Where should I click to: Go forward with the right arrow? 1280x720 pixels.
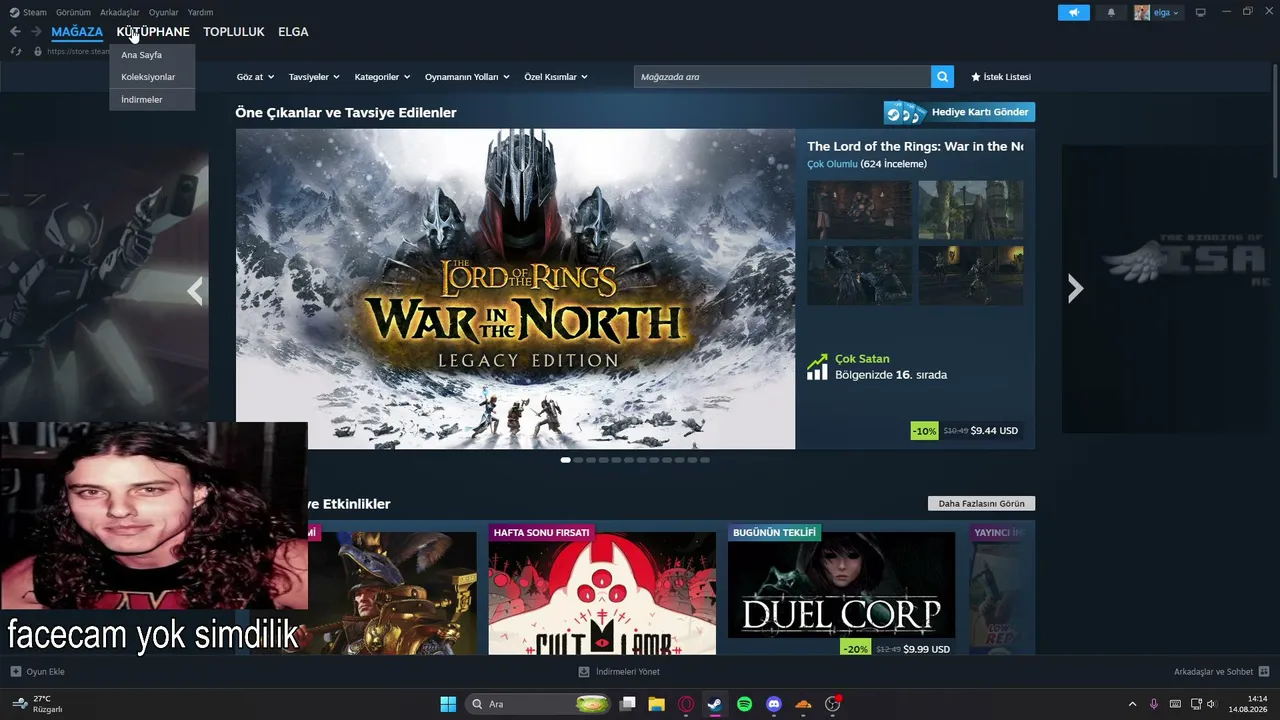[36, 32]
